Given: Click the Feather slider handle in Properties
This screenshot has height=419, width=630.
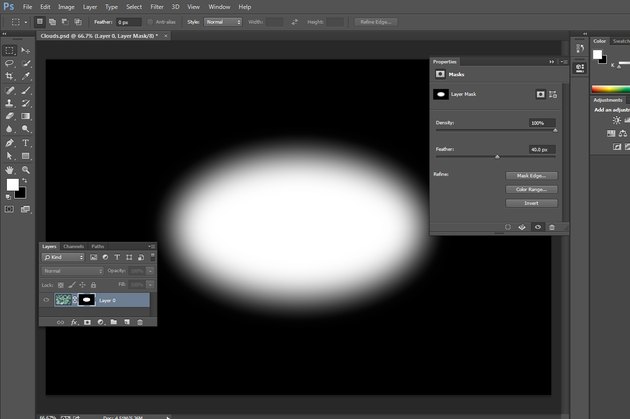Looking at the screenshot, I should pyautogui.click(x=497, y=157).
